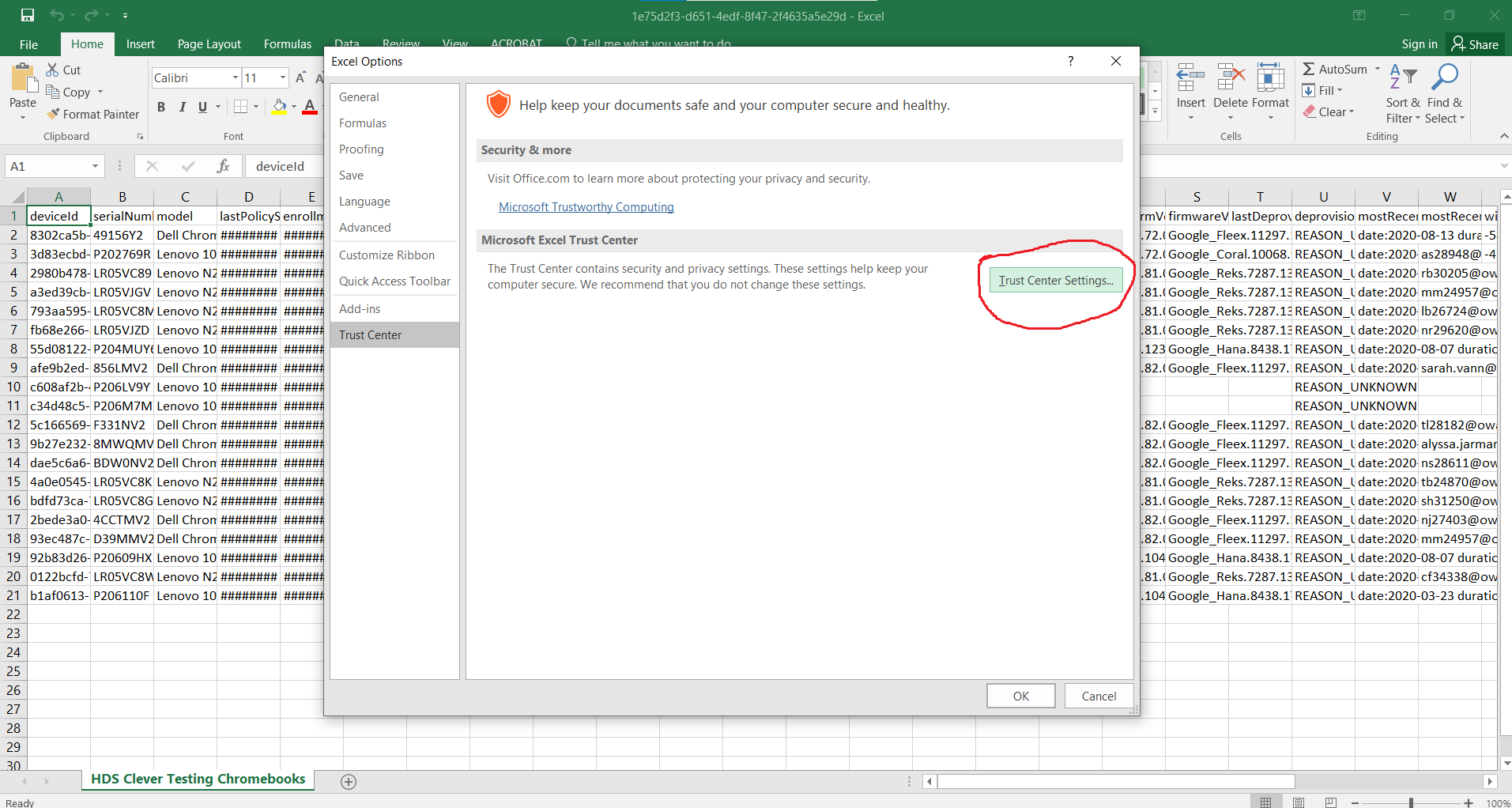1512x808 pixels.
Task: Zoom in with the plus icon
Action: point(1468,802)
